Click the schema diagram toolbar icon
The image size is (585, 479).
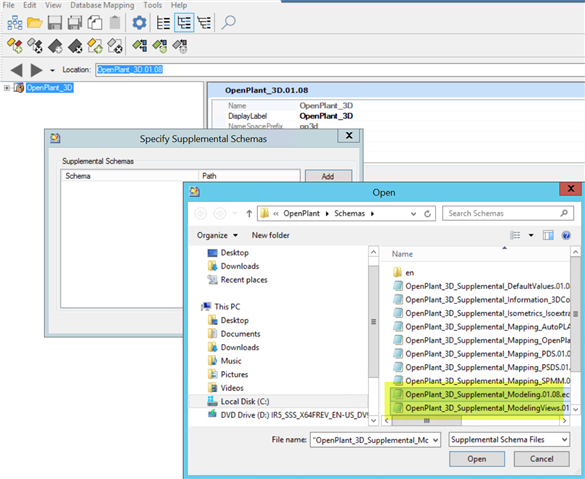tap(15, 23)
